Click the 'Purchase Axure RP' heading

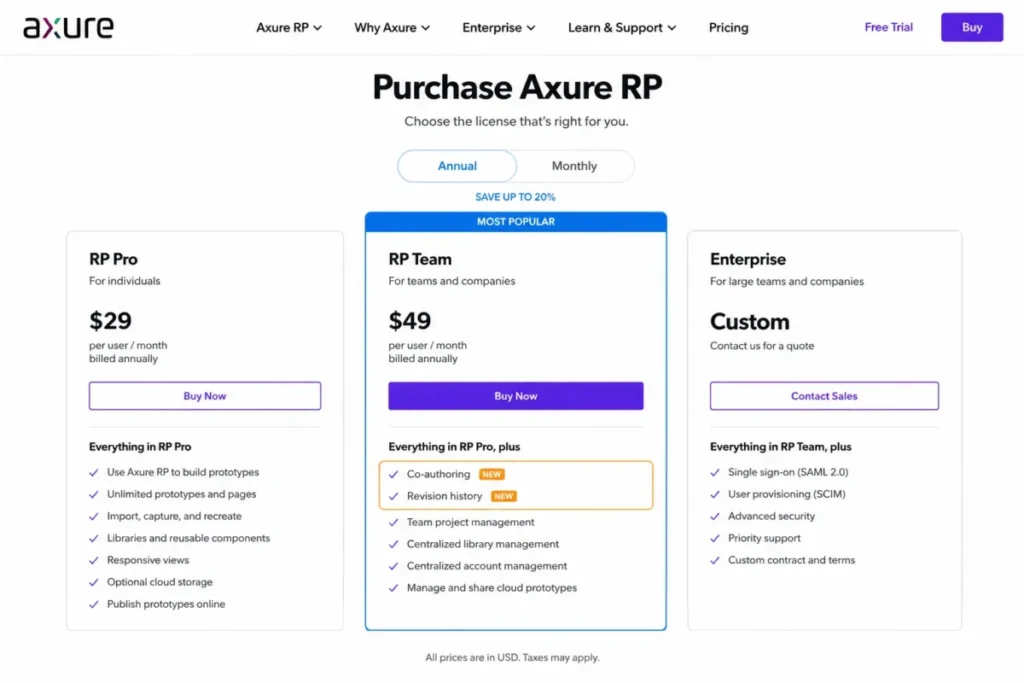[517, 87]
